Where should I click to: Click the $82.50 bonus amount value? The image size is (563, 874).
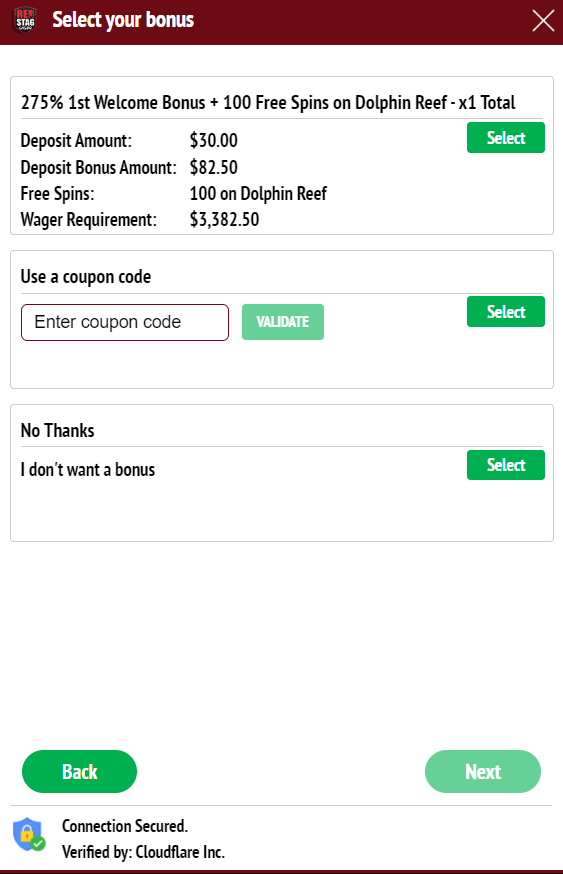(x=213, y=167)
